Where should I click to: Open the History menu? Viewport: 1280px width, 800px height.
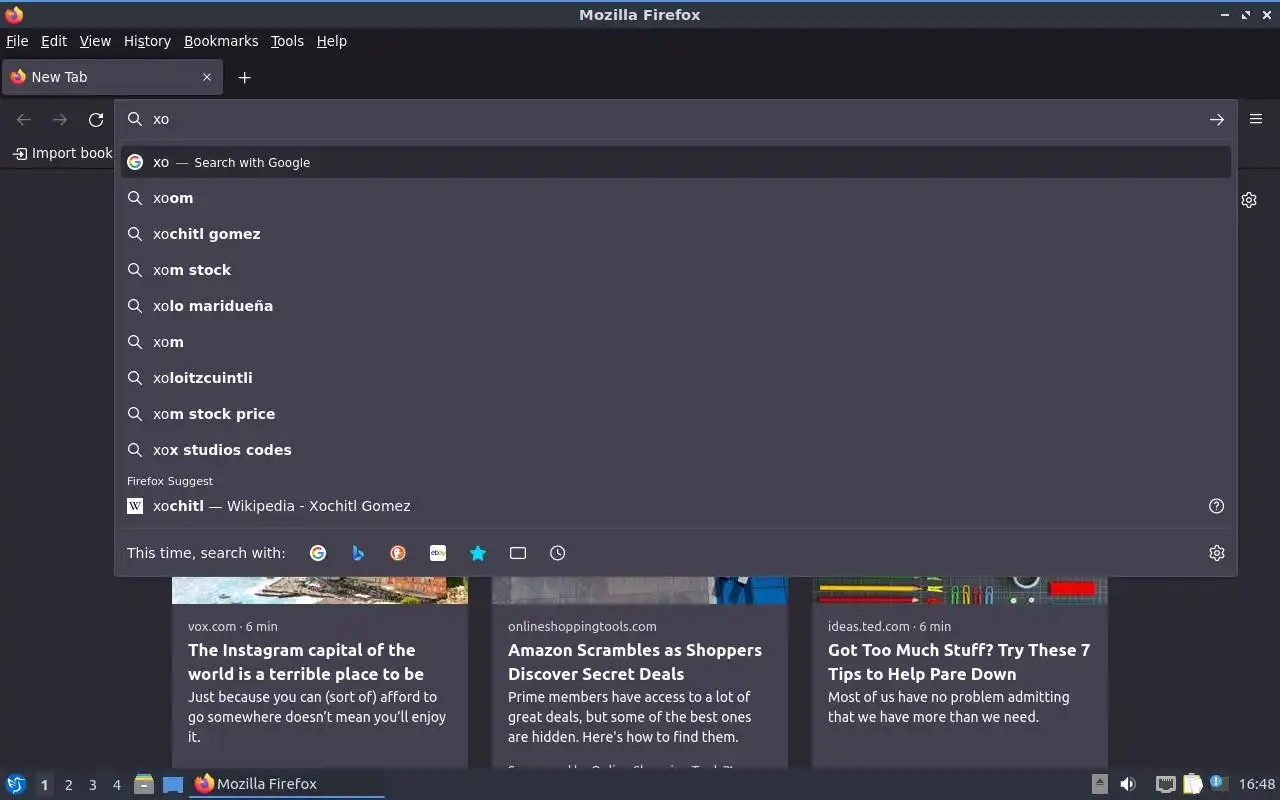147,41
